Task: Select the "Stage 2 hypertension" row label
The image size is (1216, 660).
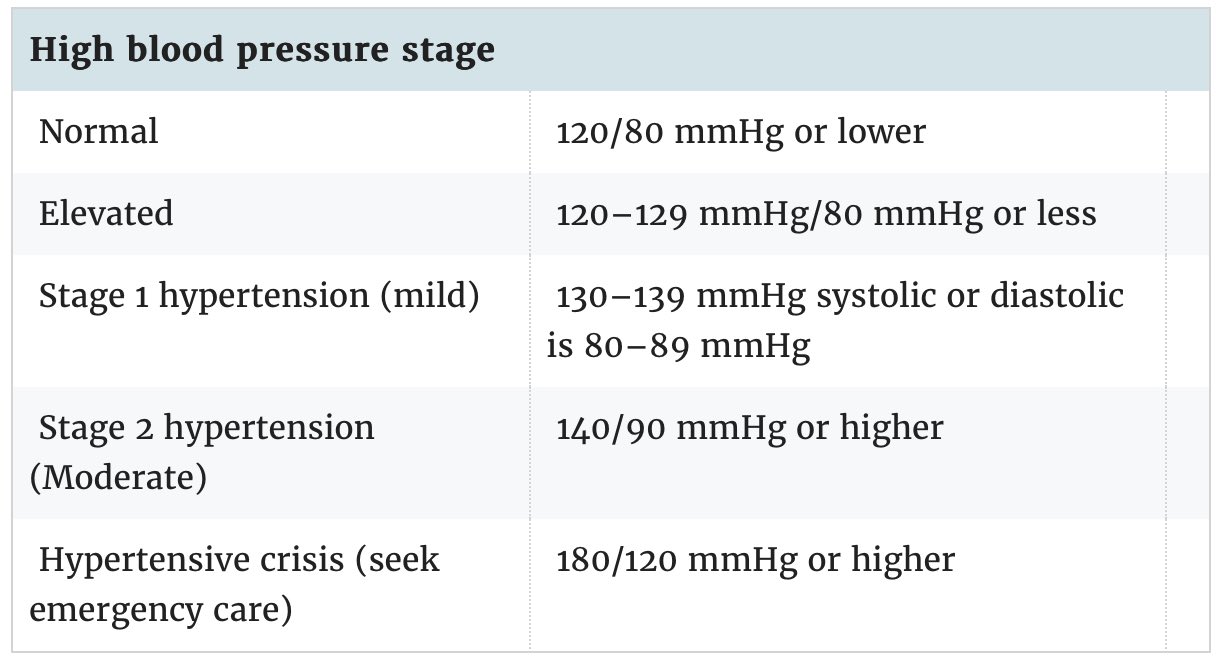Action: pos(206,428)
